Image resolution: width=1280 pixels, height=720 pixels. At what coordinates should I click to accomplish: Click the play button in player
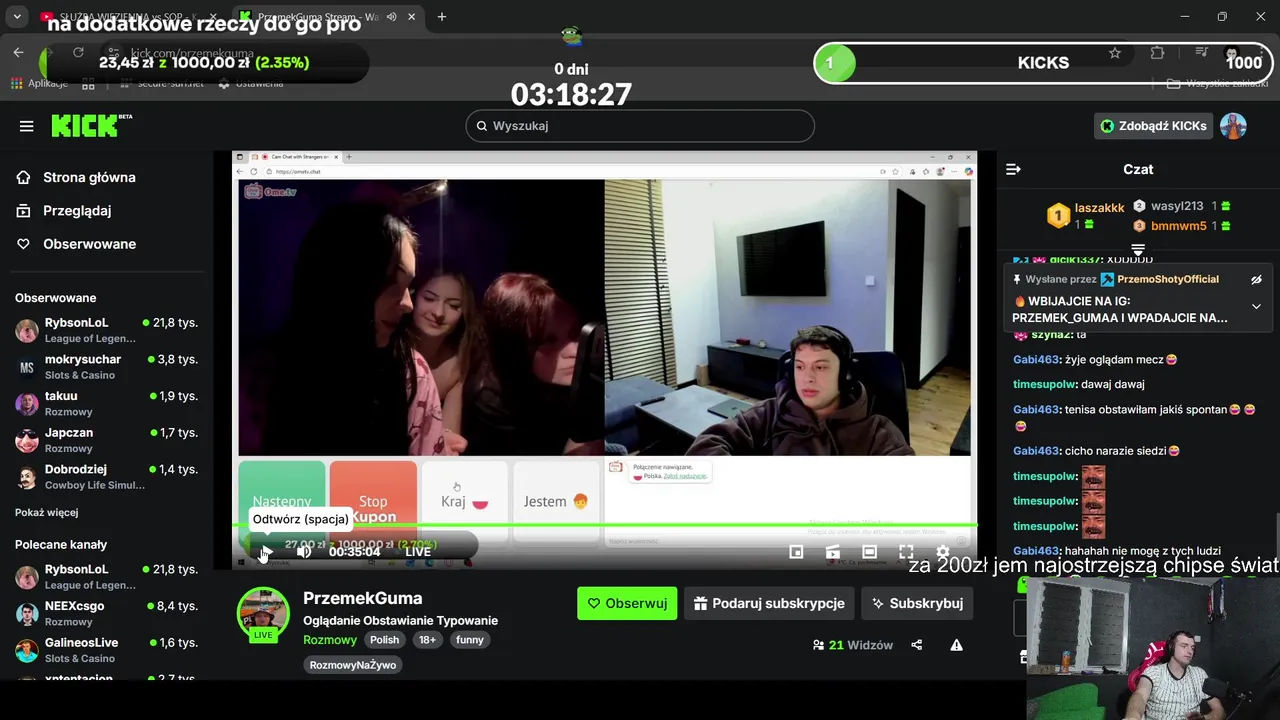coord(265,551)
